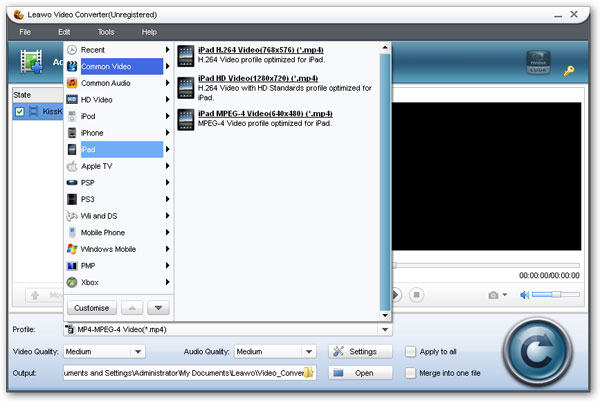This screenshot has width=600, height=402.
Task: Click the Wii and DS controller icon
Action: pos(72,216)
